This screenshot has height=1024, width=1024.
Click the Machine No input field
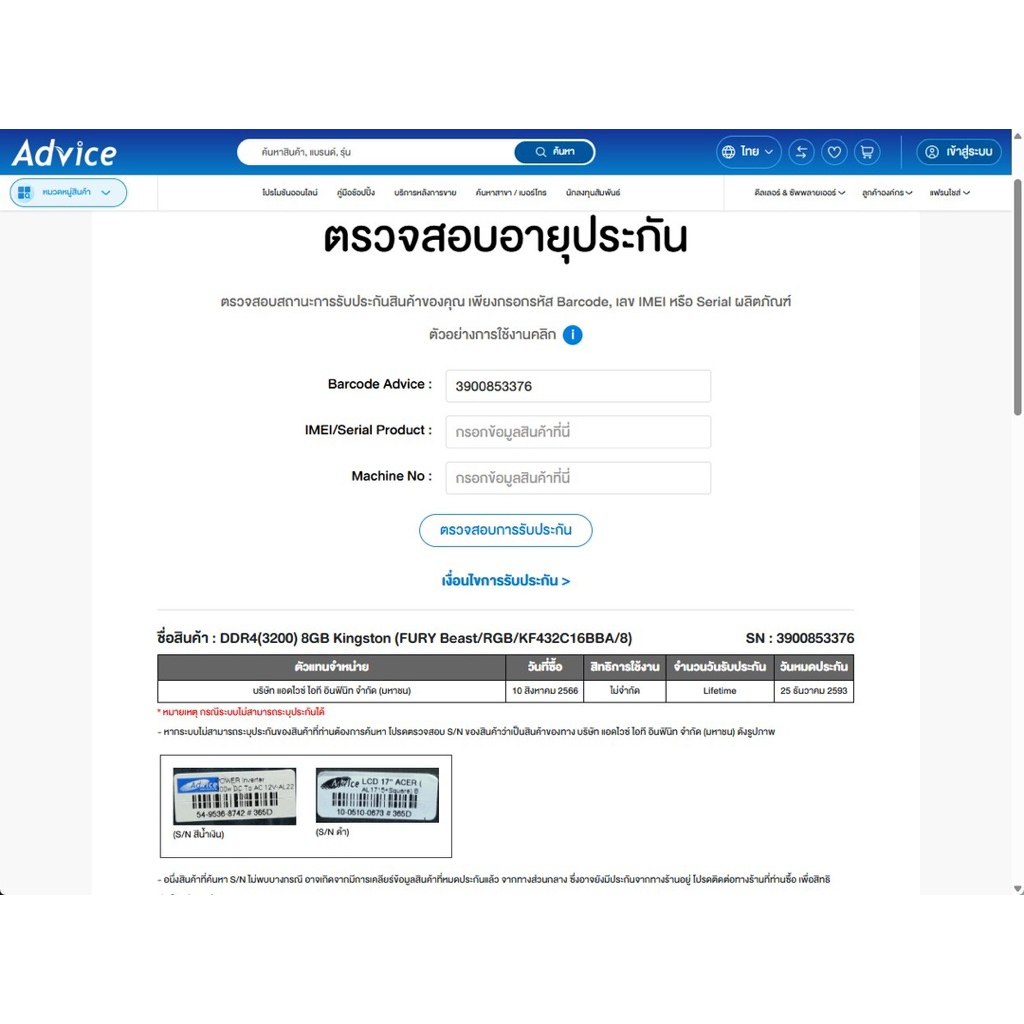(578, 478)
